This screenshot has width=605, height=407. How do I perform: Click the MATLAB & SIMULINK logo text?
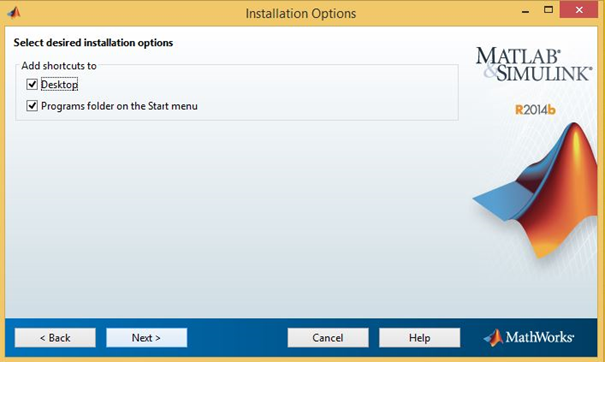pos(534,64)
